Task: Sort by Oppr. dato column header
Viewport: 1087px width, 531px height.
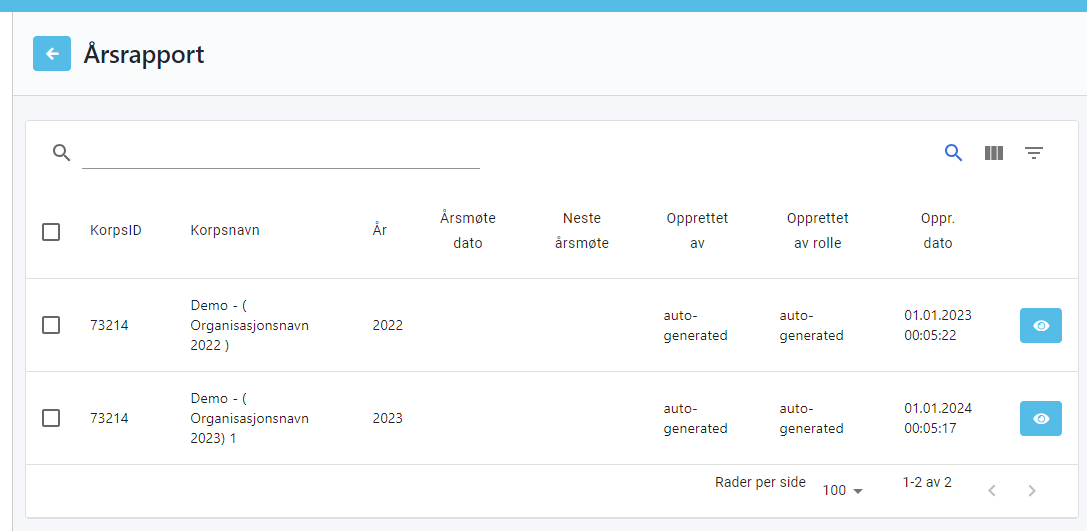Action: (937, 230)
